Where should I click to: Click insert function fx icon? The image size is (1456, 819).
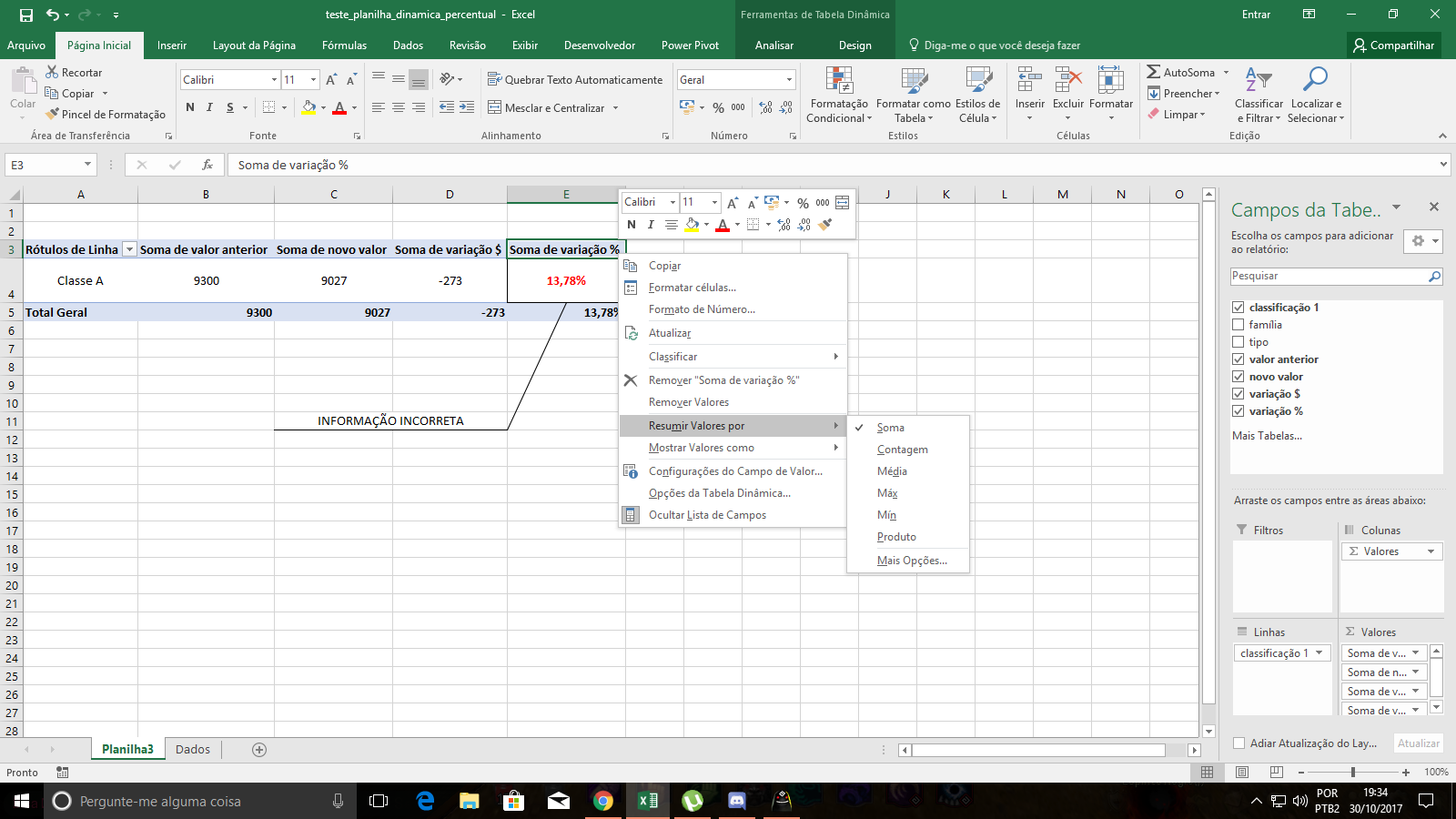pos(207,165)
